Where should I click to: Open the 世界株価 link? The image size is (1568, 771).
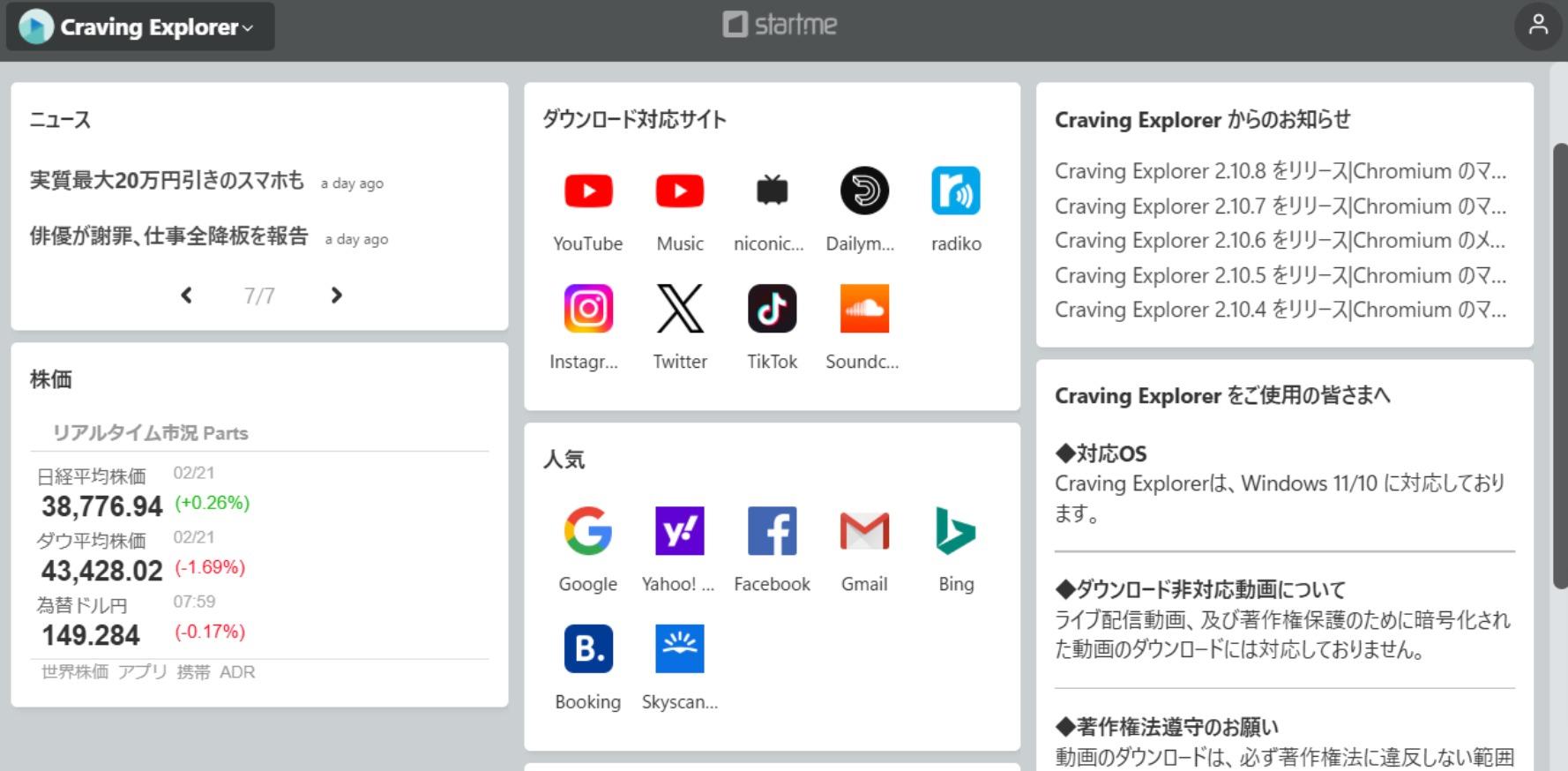75,672
